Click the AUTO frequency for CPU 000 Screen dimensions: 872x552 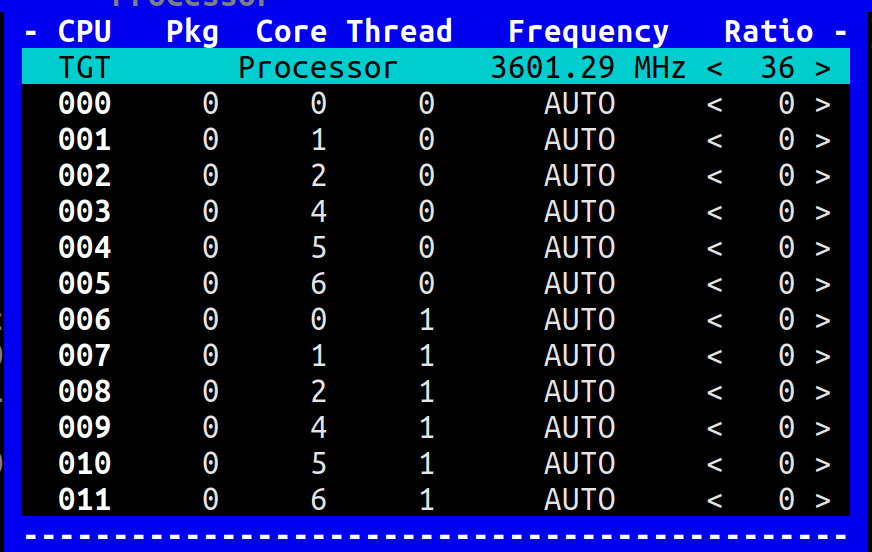579,104
